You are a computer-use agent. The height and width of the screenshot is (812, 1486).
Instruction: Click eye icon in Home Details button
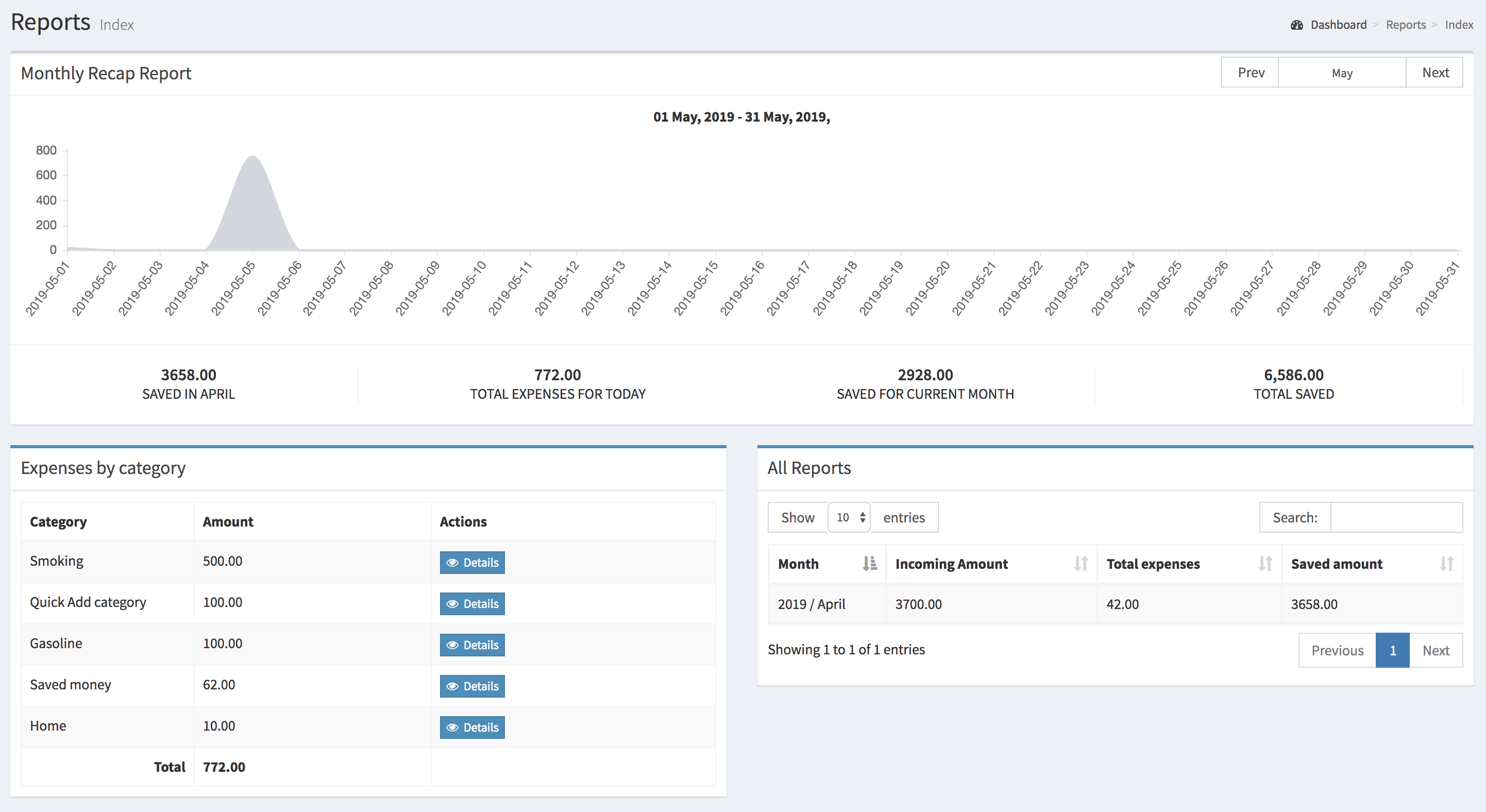point(452,728)
